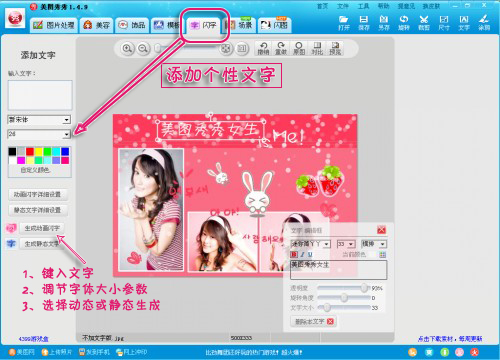Viewport: 500px width, 360px height.
Task: Switch to the 闪字 tab
Action: [204, 25]
